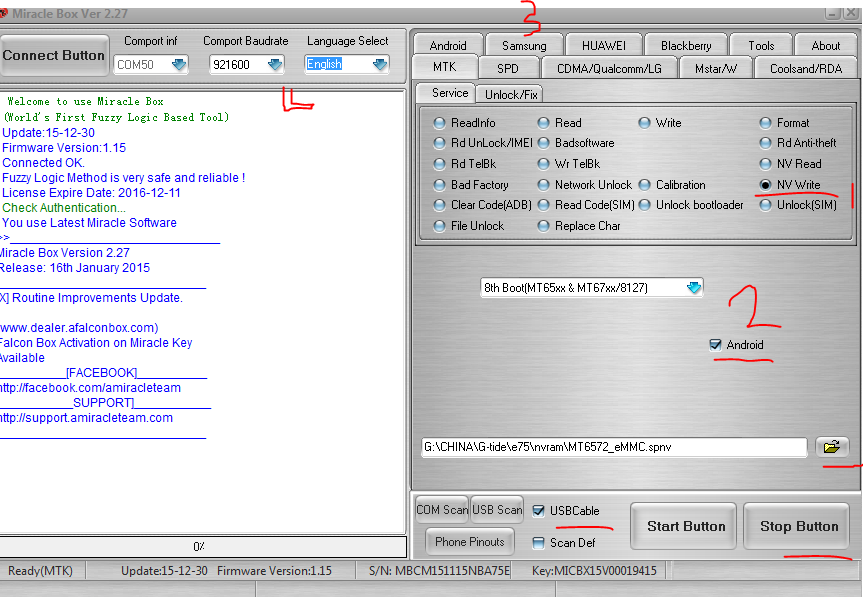863x597 pixels.
Task: Toggle the Android checkbox
Action: point(715,345)
